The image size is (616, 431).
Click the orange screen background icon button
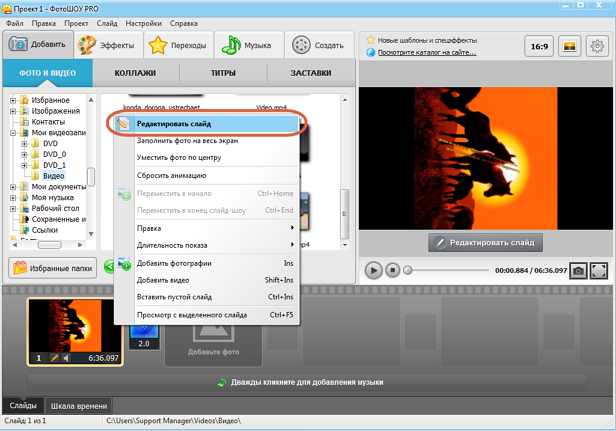pyautogui.click(x=569, y=46)
